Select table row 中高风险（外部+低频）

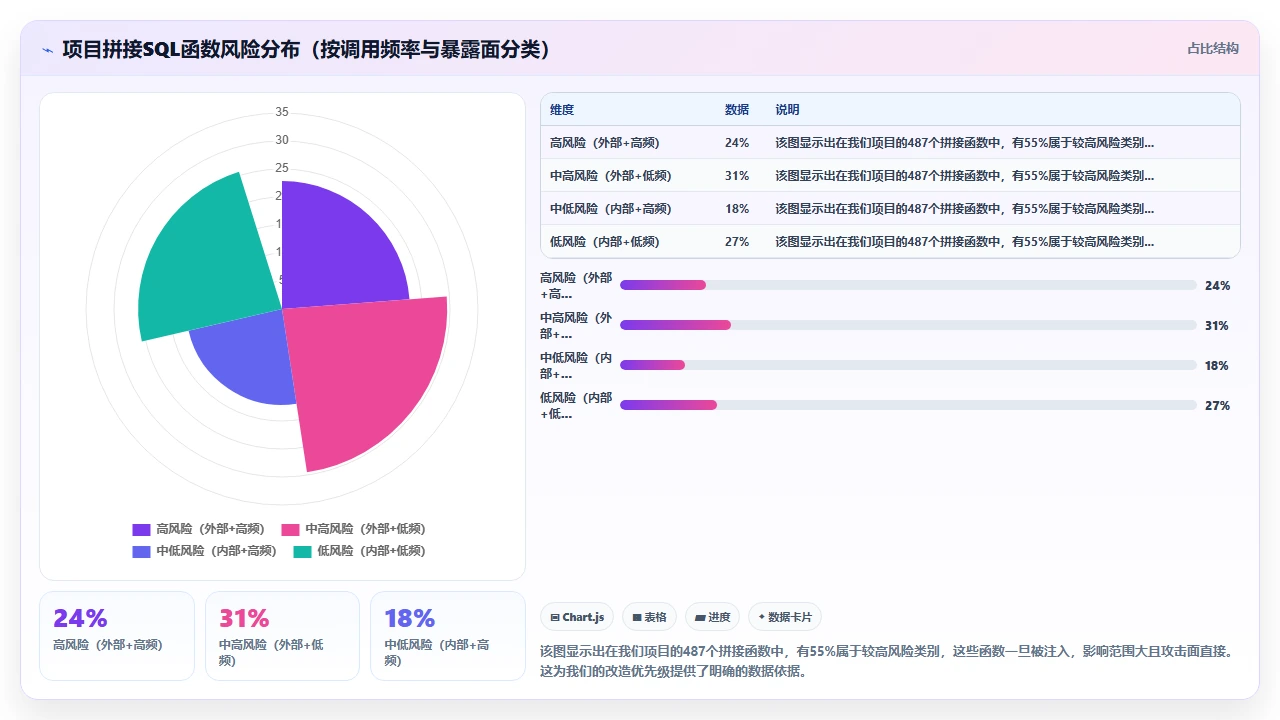pyautogui.click(x=890, y=176)
